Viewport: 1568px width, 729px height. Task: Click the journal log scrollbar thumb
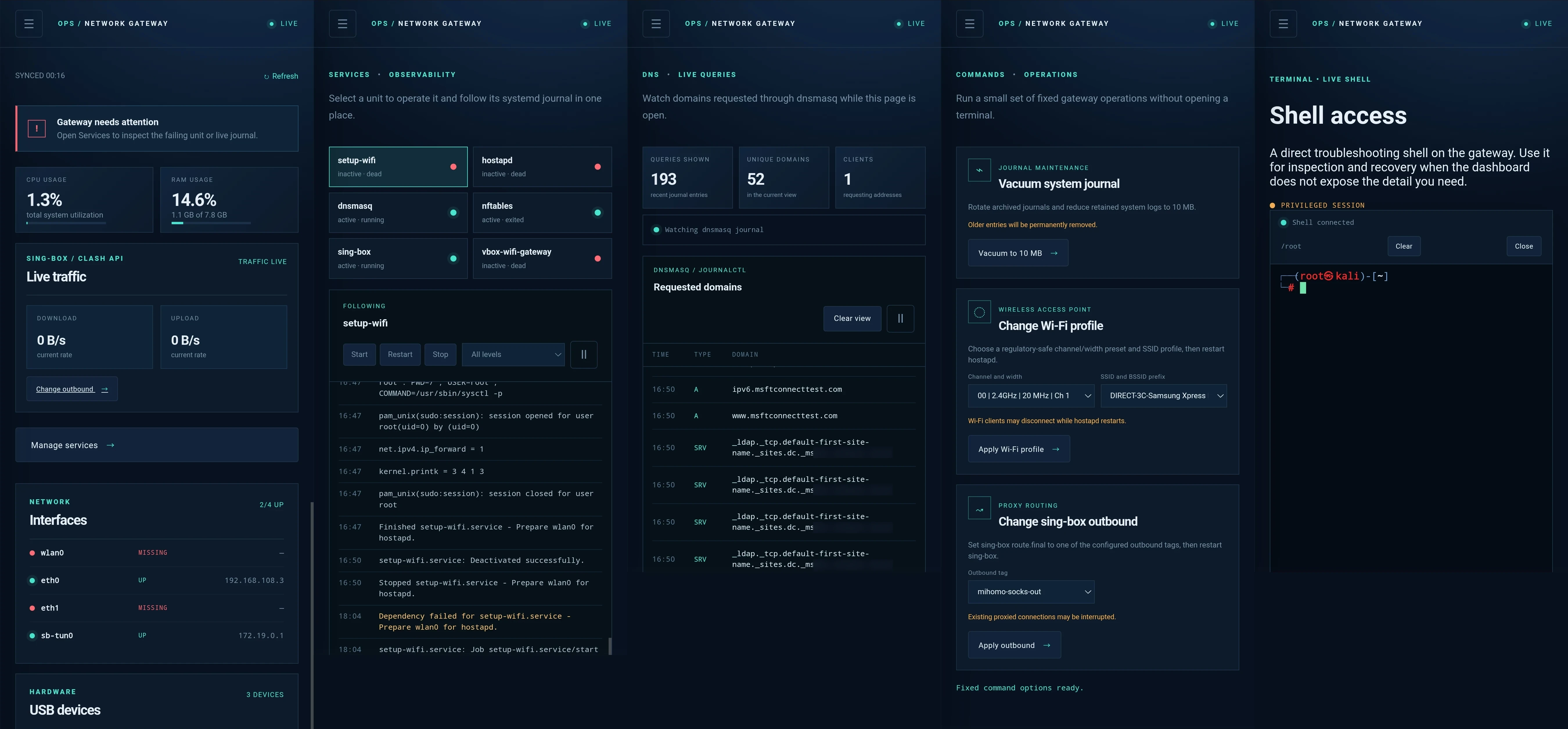click(610, 646)
